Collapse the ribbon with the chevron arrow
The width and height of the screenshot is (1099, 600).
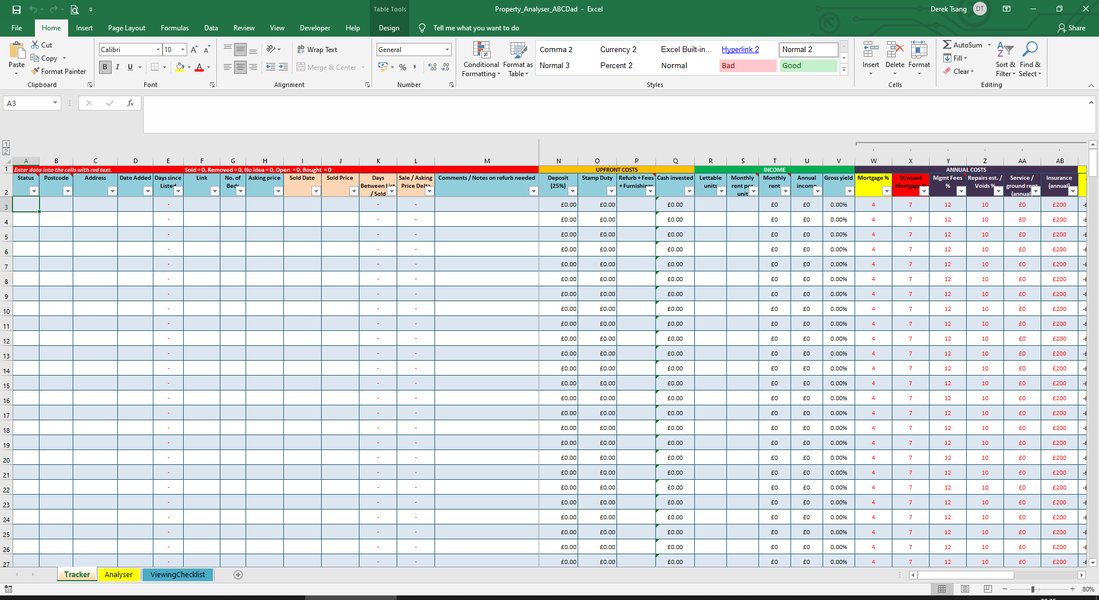pyautogui.click(x=1091, y=85)
